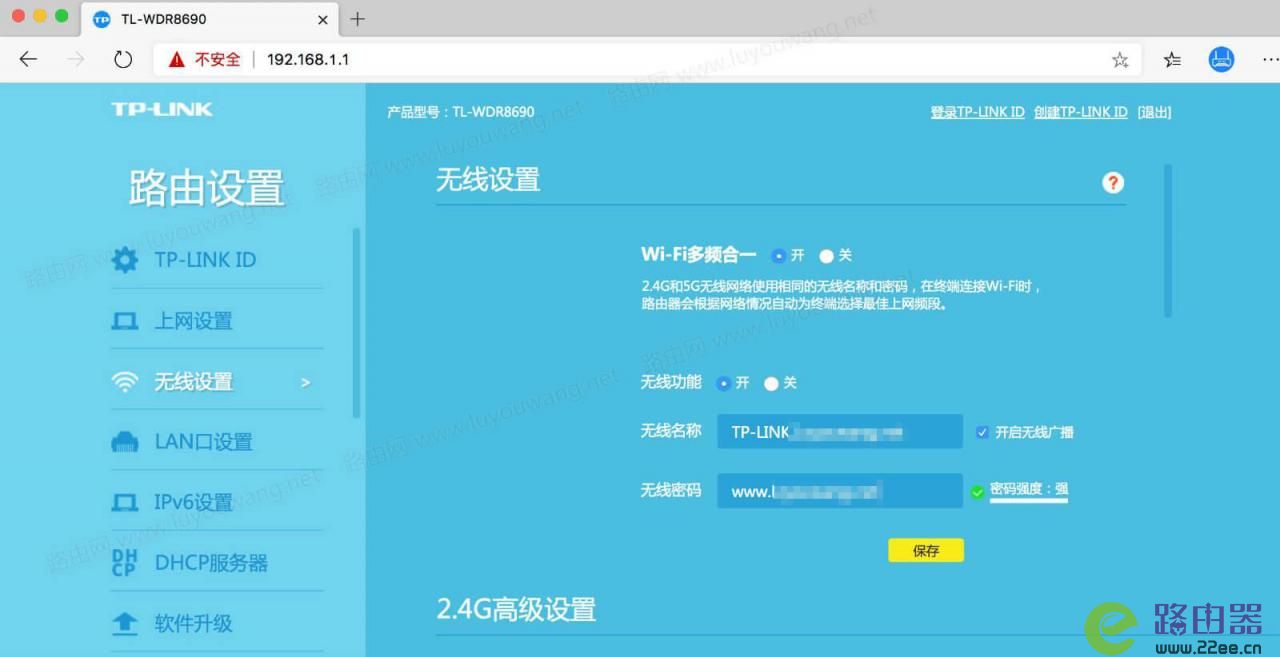This screenshot has height=657, width=1280.
Task: Toggle the 开启无线广播 checkbox
Action: (x=982, y=432)
